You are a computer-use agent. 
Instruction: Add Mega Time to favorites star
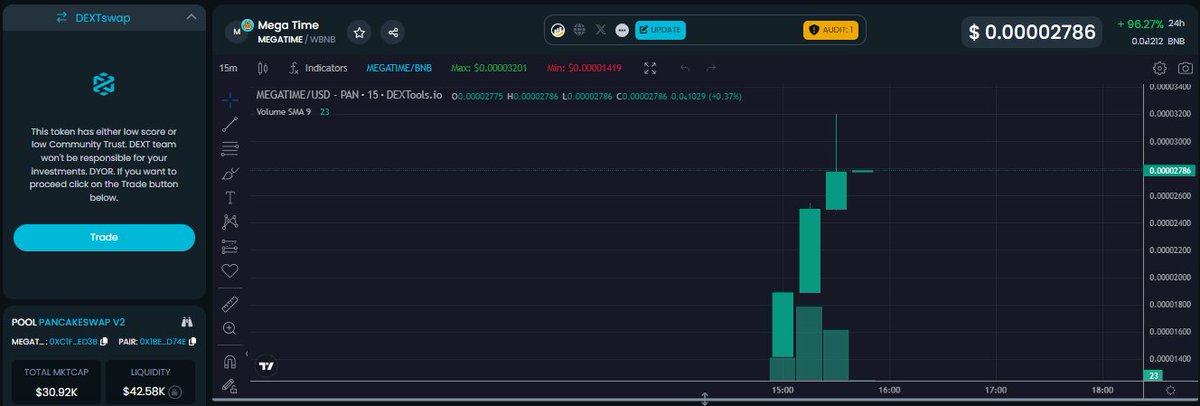tap(359, 32)
